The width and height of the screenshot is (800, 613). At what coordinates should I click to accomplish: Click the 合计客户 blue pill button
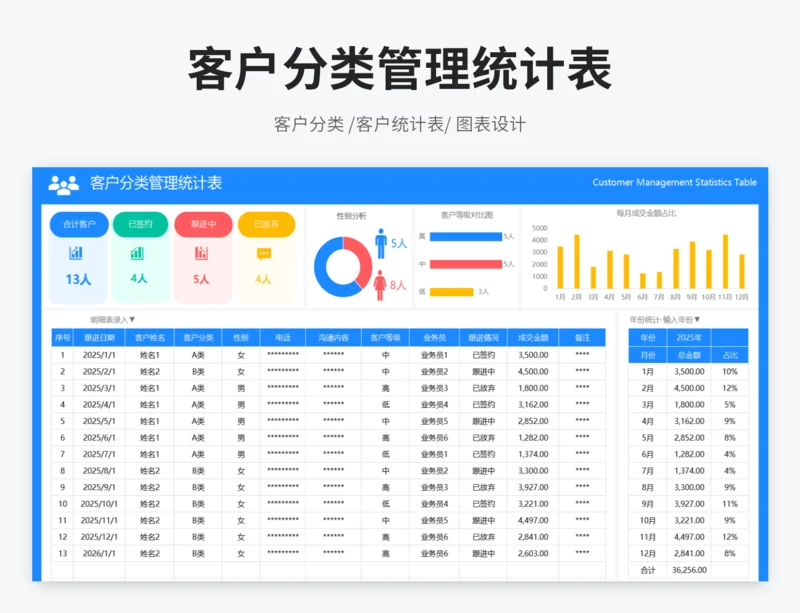pyautogui.click(x=79, y=224)
